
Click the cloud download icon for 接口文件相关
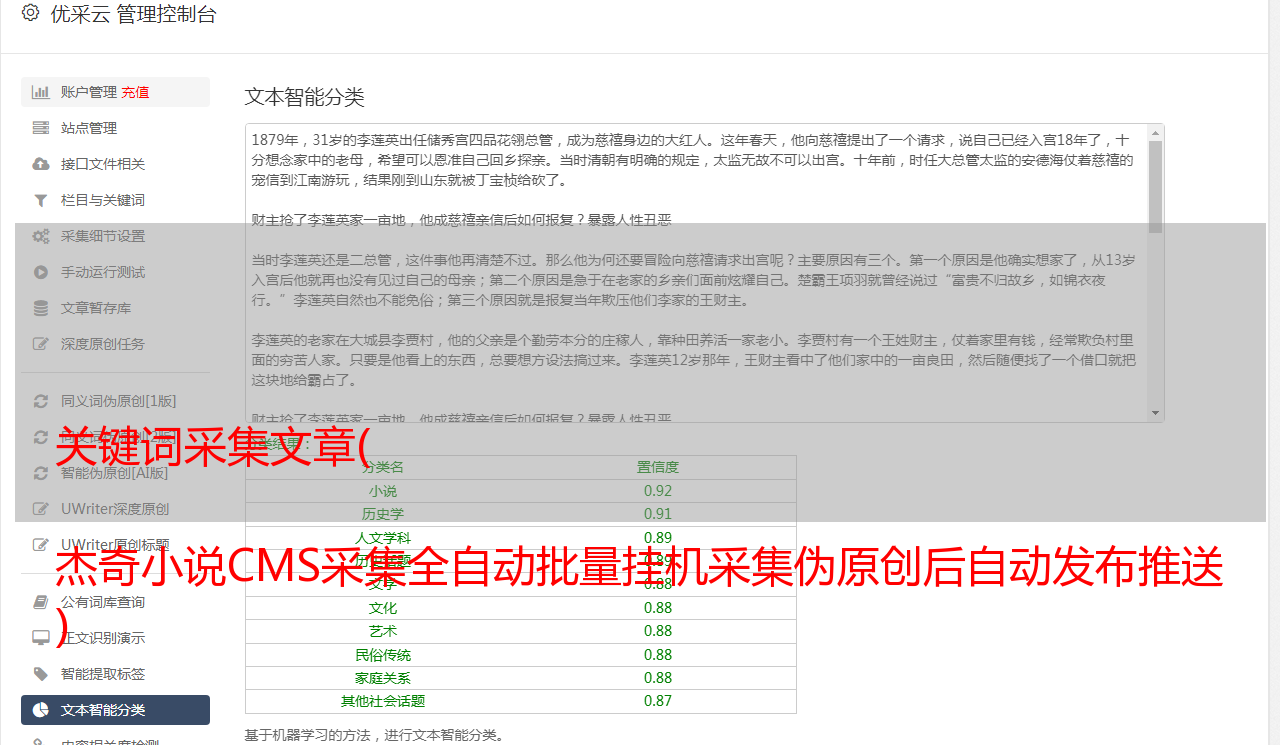41,164
